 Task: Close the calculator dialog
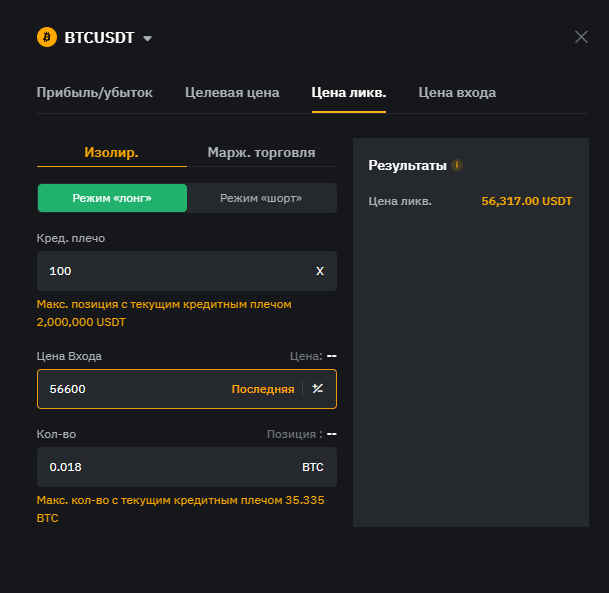(581, 37)
